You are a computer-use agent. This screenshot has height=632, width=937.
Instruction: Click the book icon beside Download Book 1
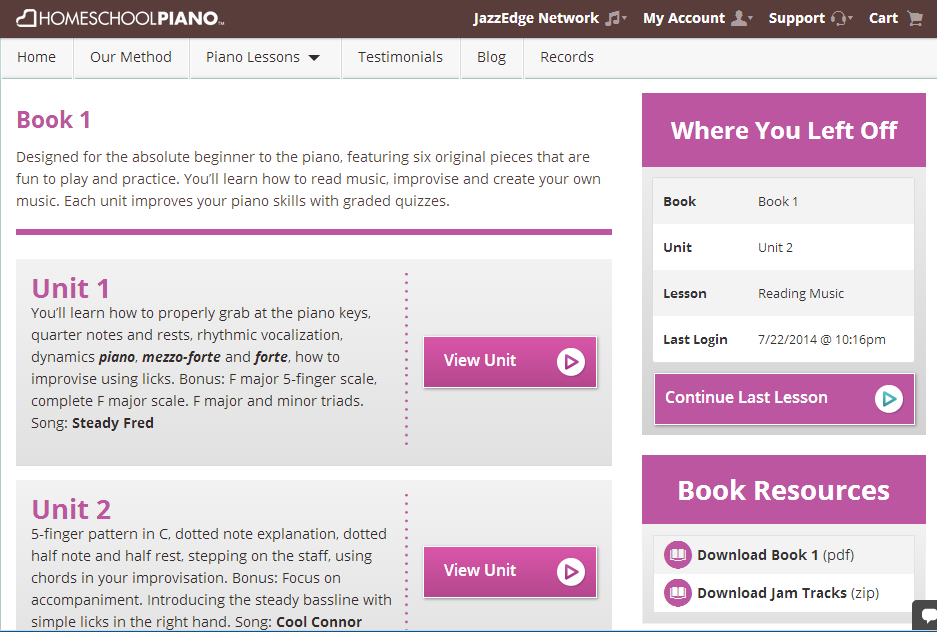tap(678, 555)
